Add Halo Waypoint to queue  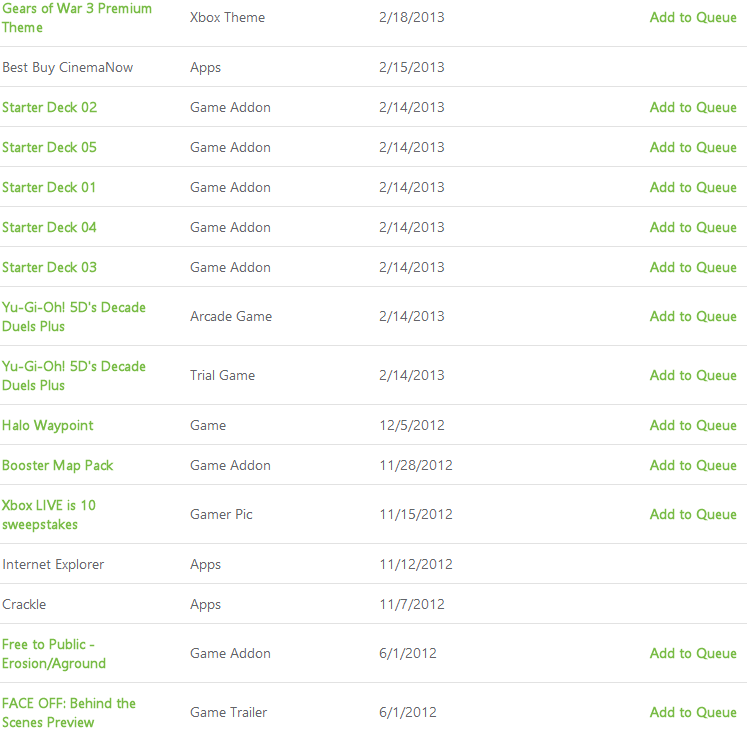coord(693,425)
